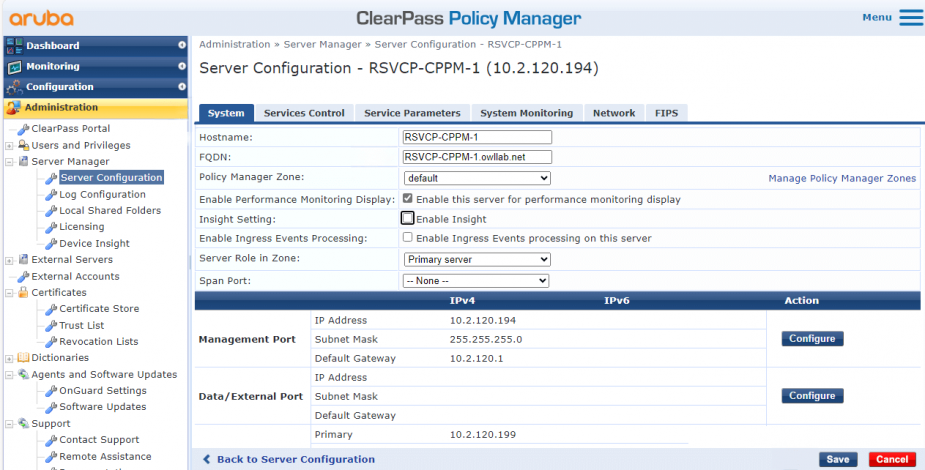This screenshot has width=925, height=470.
Task: Expand the Dashboard section arrow
Action: 182,45
